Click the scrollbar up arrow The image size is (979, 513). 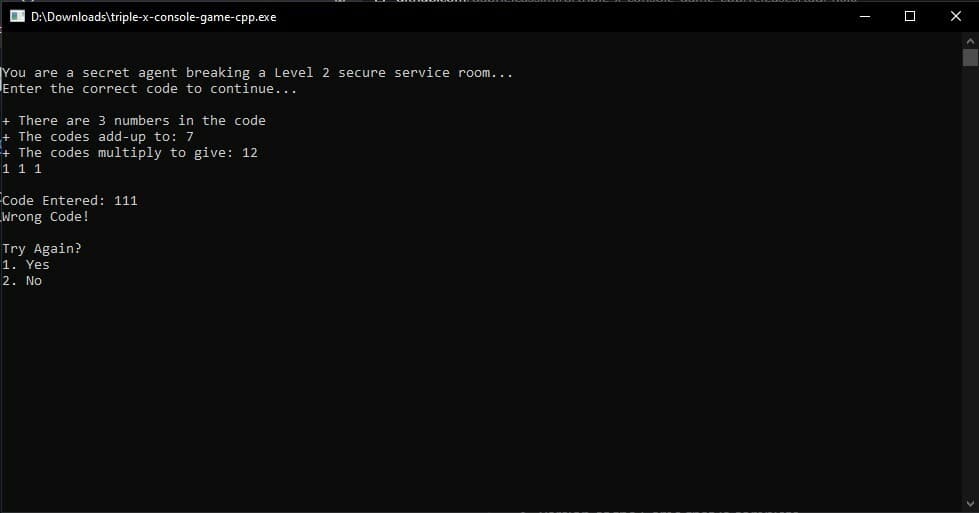pos(970,41)
